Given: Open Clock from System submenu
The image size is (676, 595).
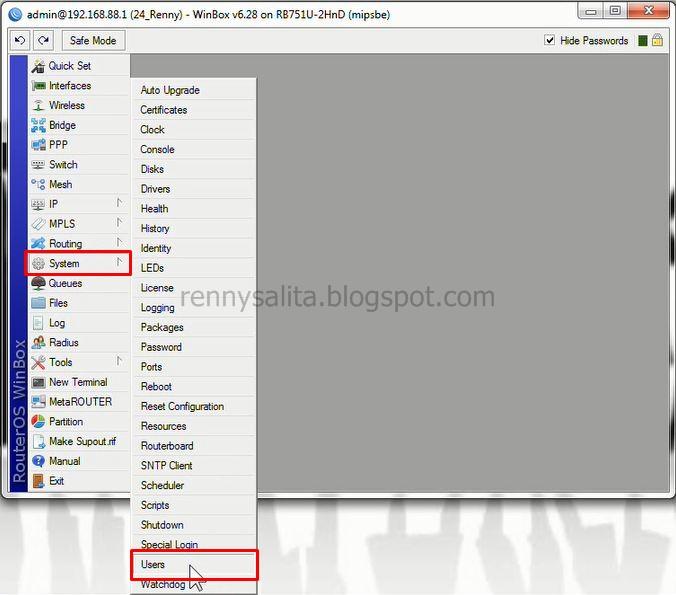Looking at the screenshot, I should coord(194,130).
